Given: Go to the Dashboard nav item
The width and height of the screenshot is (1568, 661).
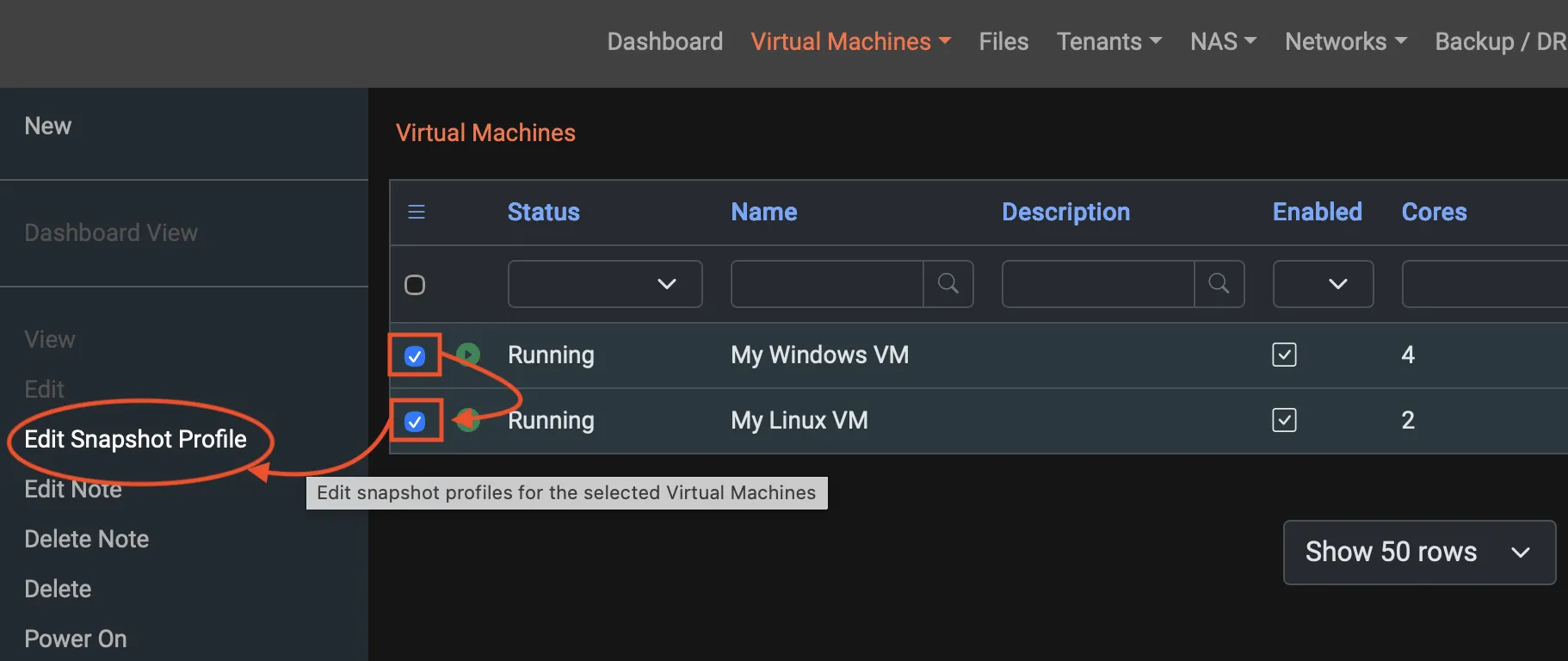Looking at the screenshot, I should 665,41.
